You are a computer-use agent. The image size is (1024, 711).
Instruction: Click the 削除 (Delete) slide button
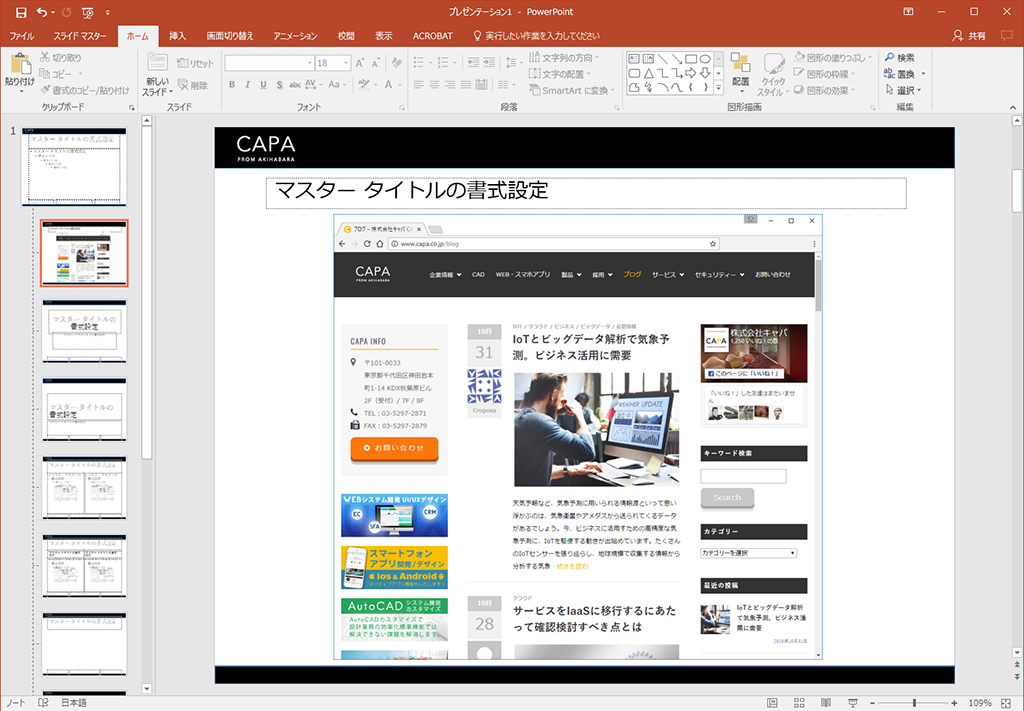click(x=193, y=85)
